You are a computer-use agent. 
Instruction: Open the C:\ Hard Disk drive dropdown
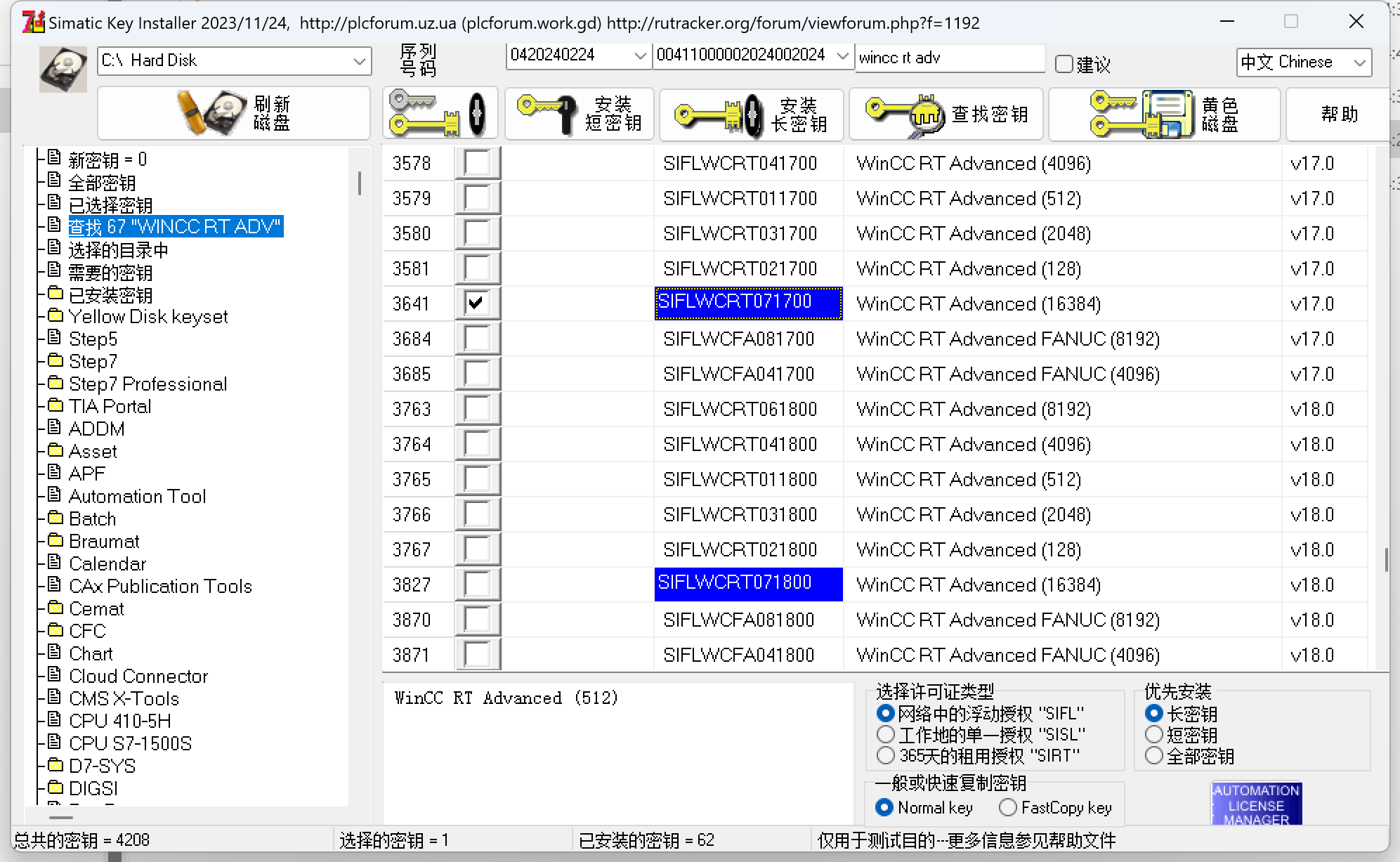359,61
